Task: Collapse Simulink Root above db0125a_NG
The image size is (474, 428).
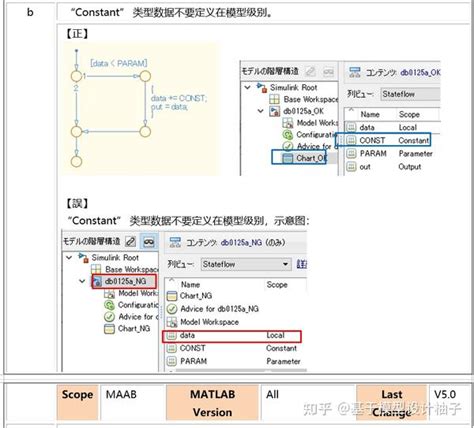Action: 69,257
